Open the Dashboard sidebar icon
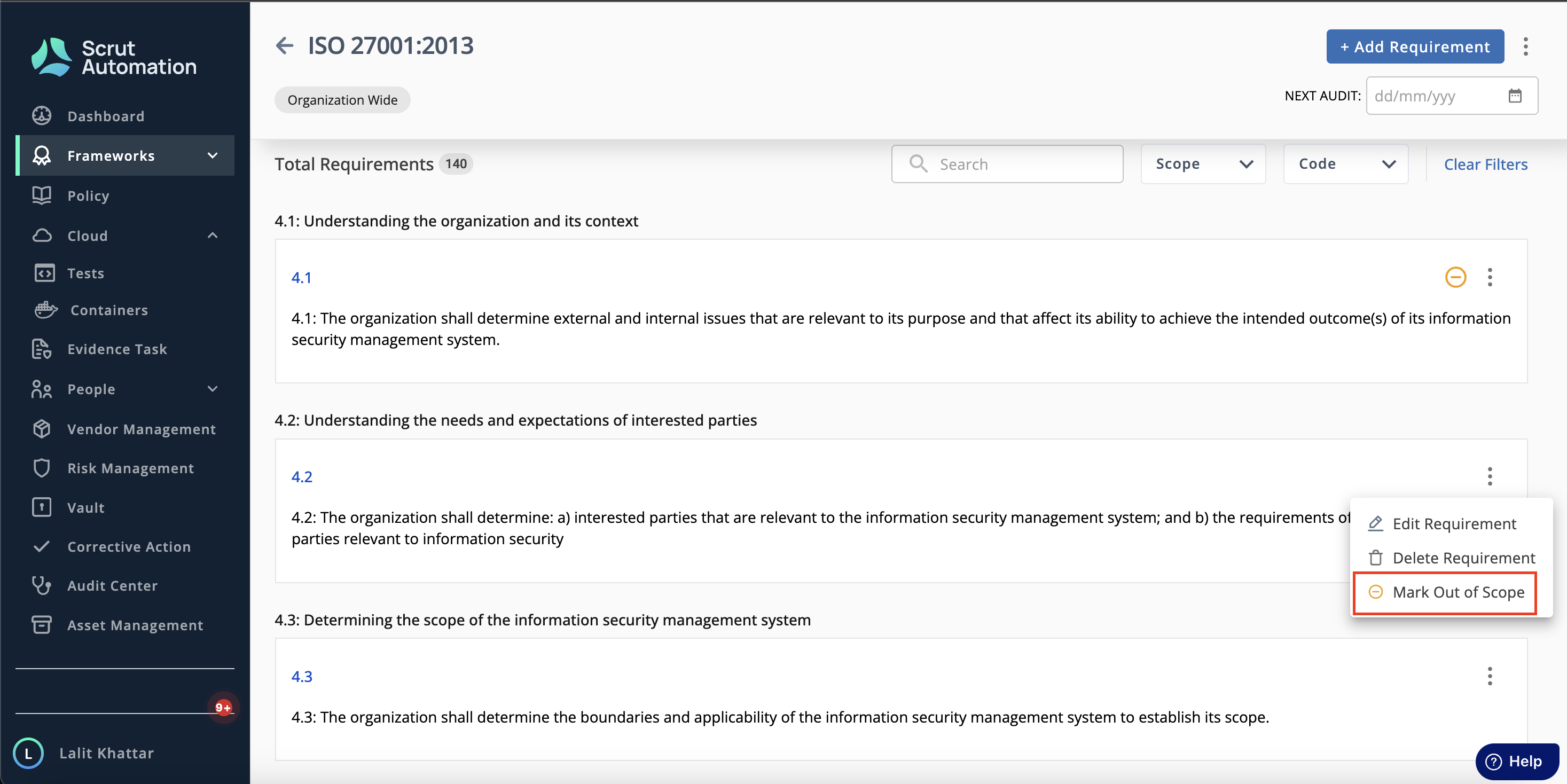Viewport: 1567px width, 784px height. click(x=41, y=115)
